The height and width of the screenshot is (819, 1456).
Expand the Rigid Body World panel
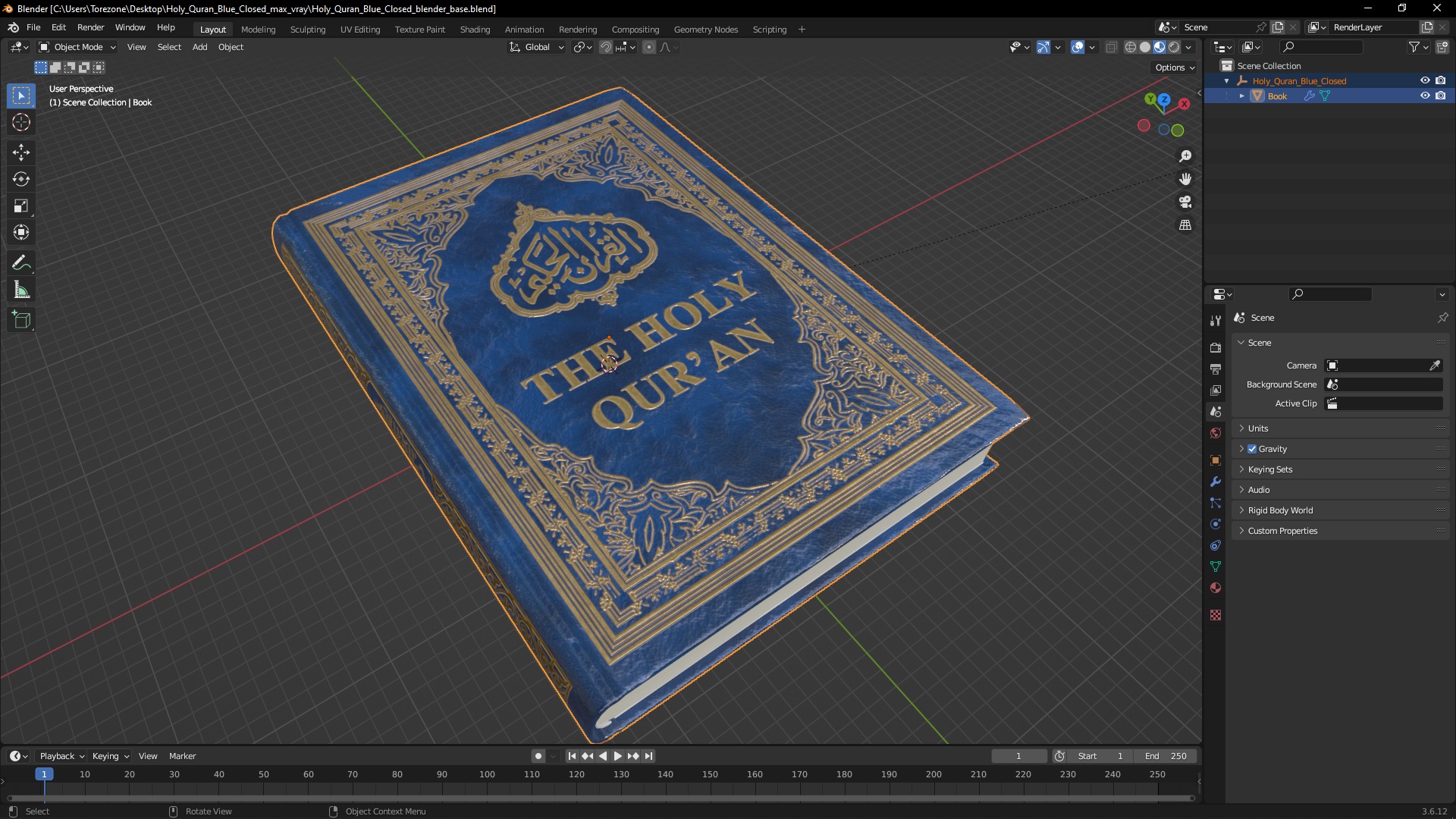pyautogui.click(x=1280, y=510)
